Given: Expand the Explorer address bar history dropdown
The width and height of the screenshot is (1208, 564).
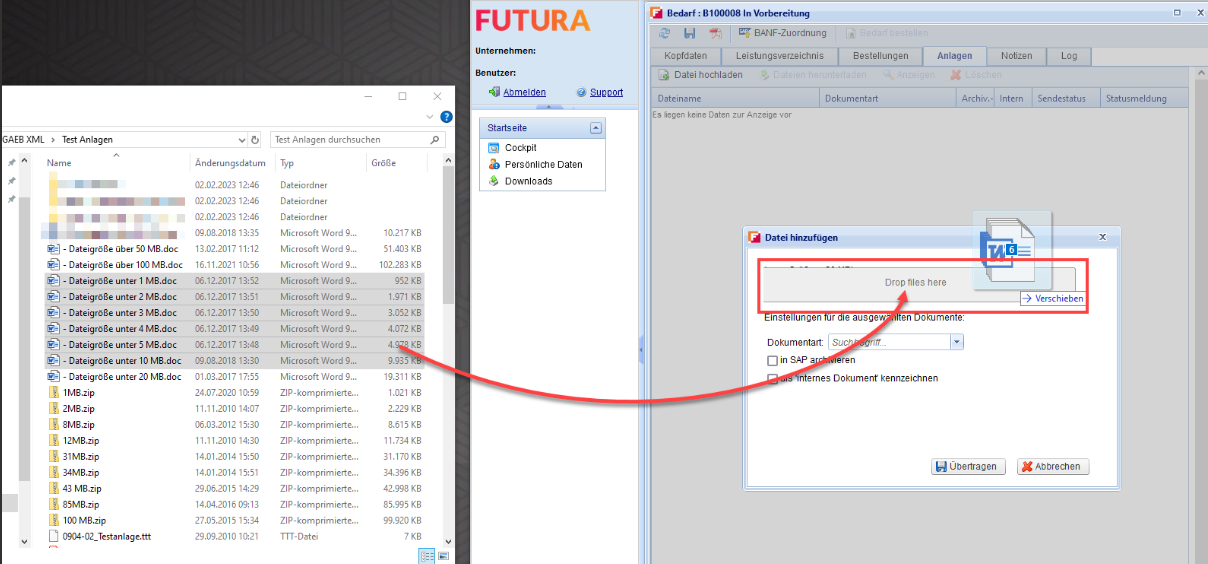Looking at the screenshot, I should click(x=242, y=140).
